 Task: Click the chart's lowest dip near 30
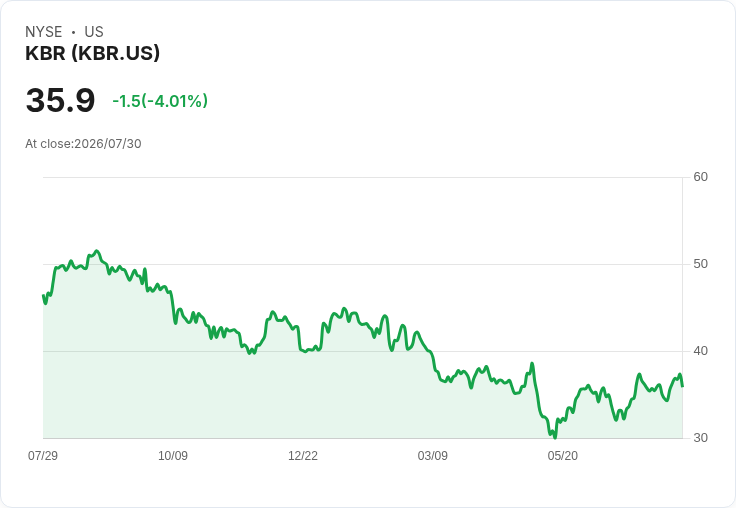click(555, 438)
